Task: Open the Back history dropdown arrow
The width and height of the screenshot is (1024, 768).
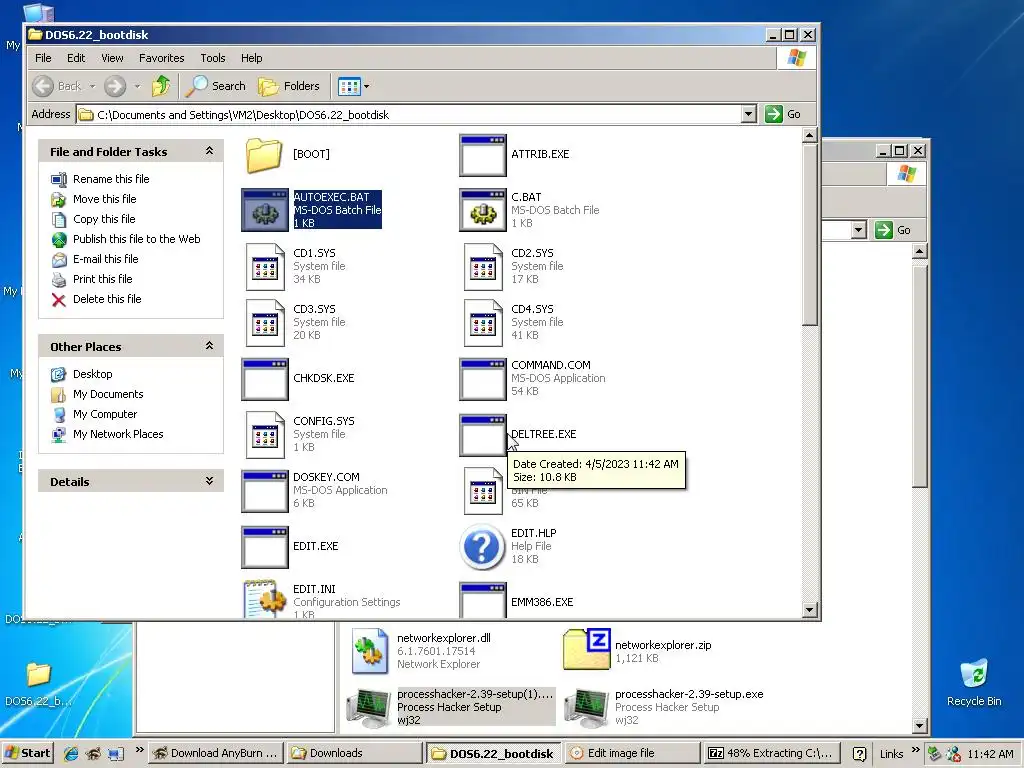Action: (x=92, y=86)
